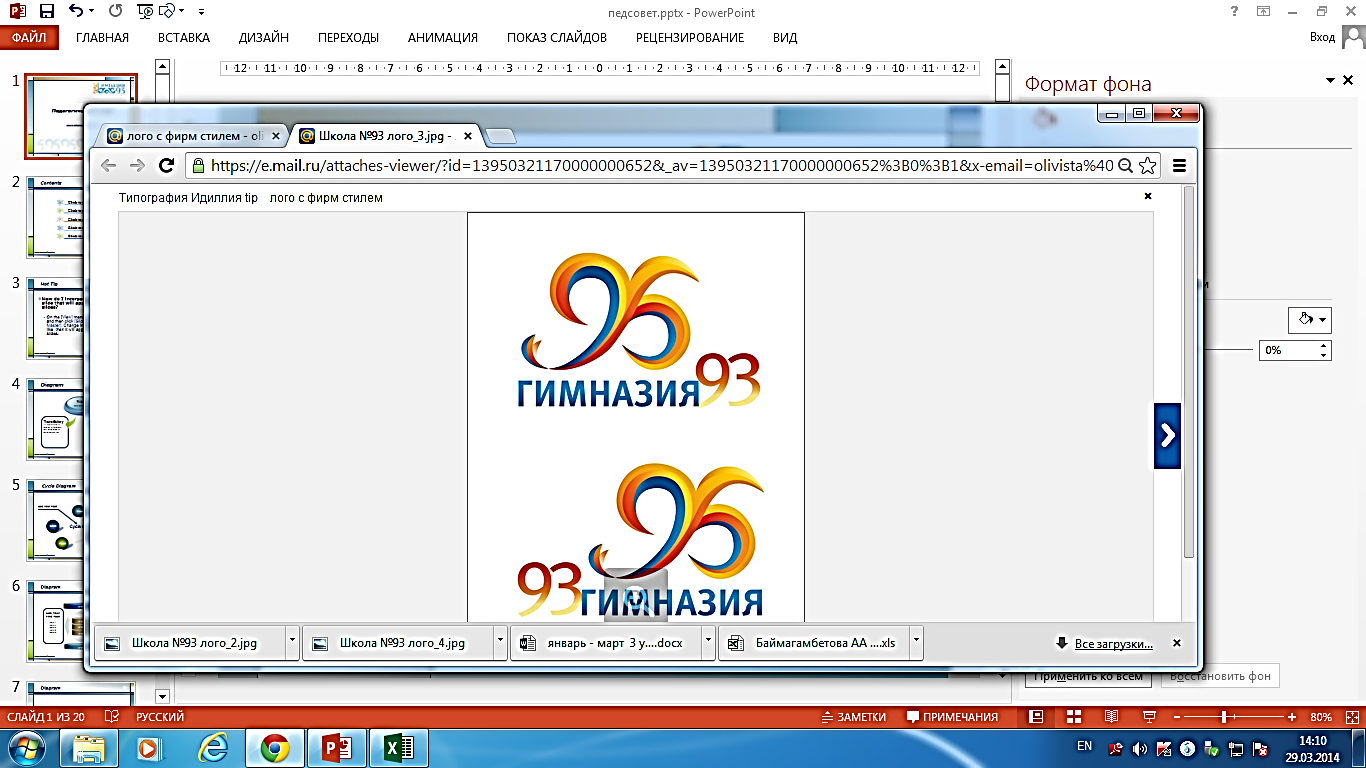This screenshot has height=768, width=1366.
Task: Close the browser downloads bar
Action: (1177, 643)
